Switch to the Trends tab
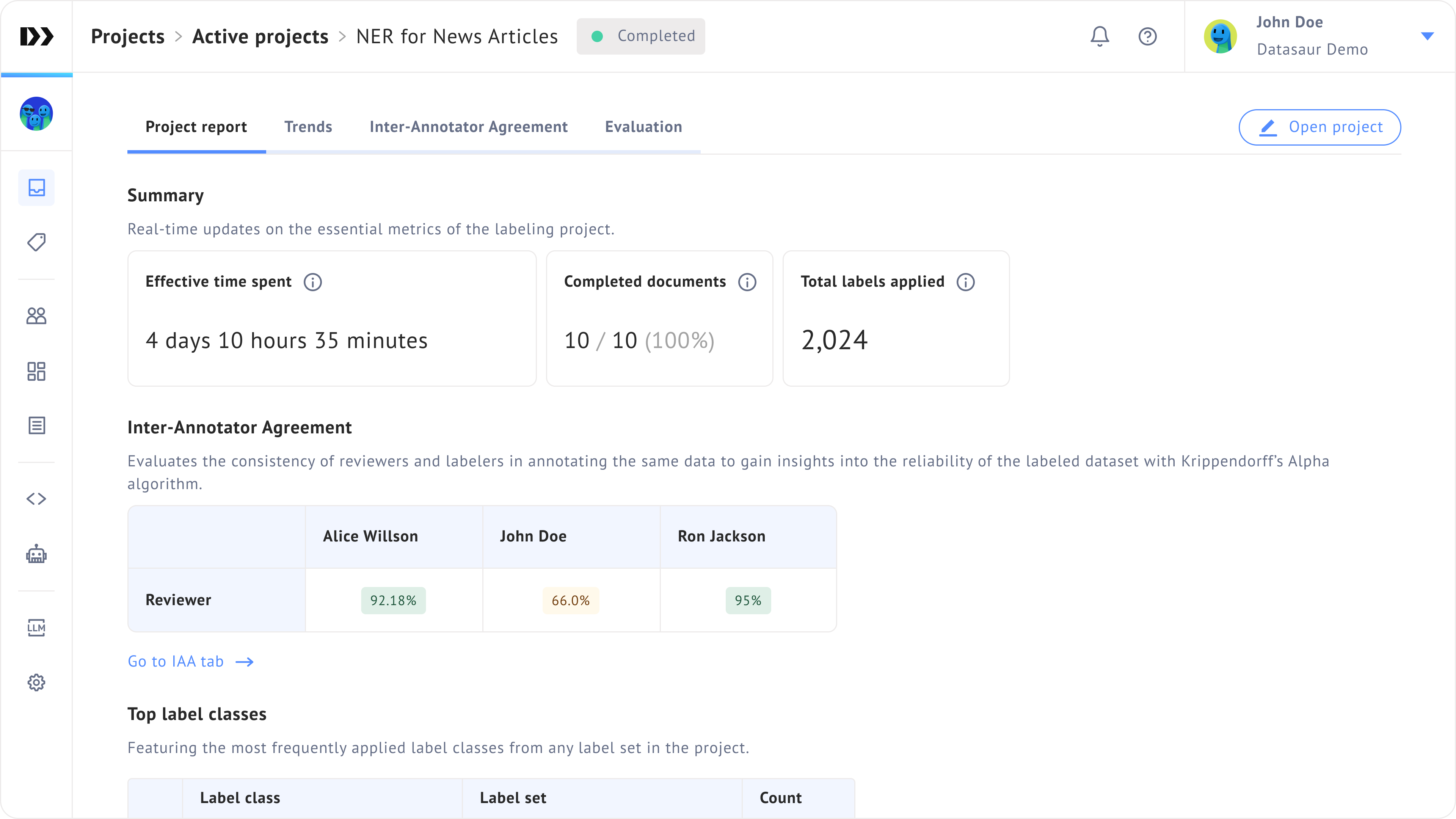1456x819 pixels. pos(308,127)
